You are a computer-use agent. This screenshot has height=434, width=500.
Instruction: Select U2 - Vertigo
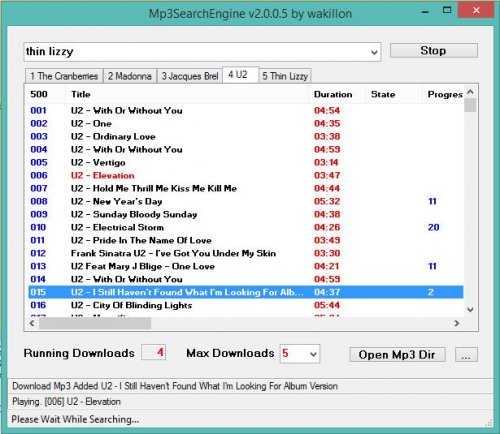click(x=246, y=163)
